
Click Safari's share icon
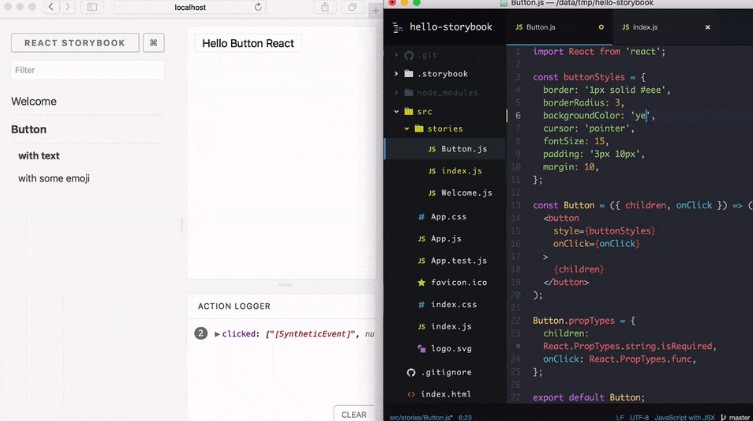click(325, 7)
